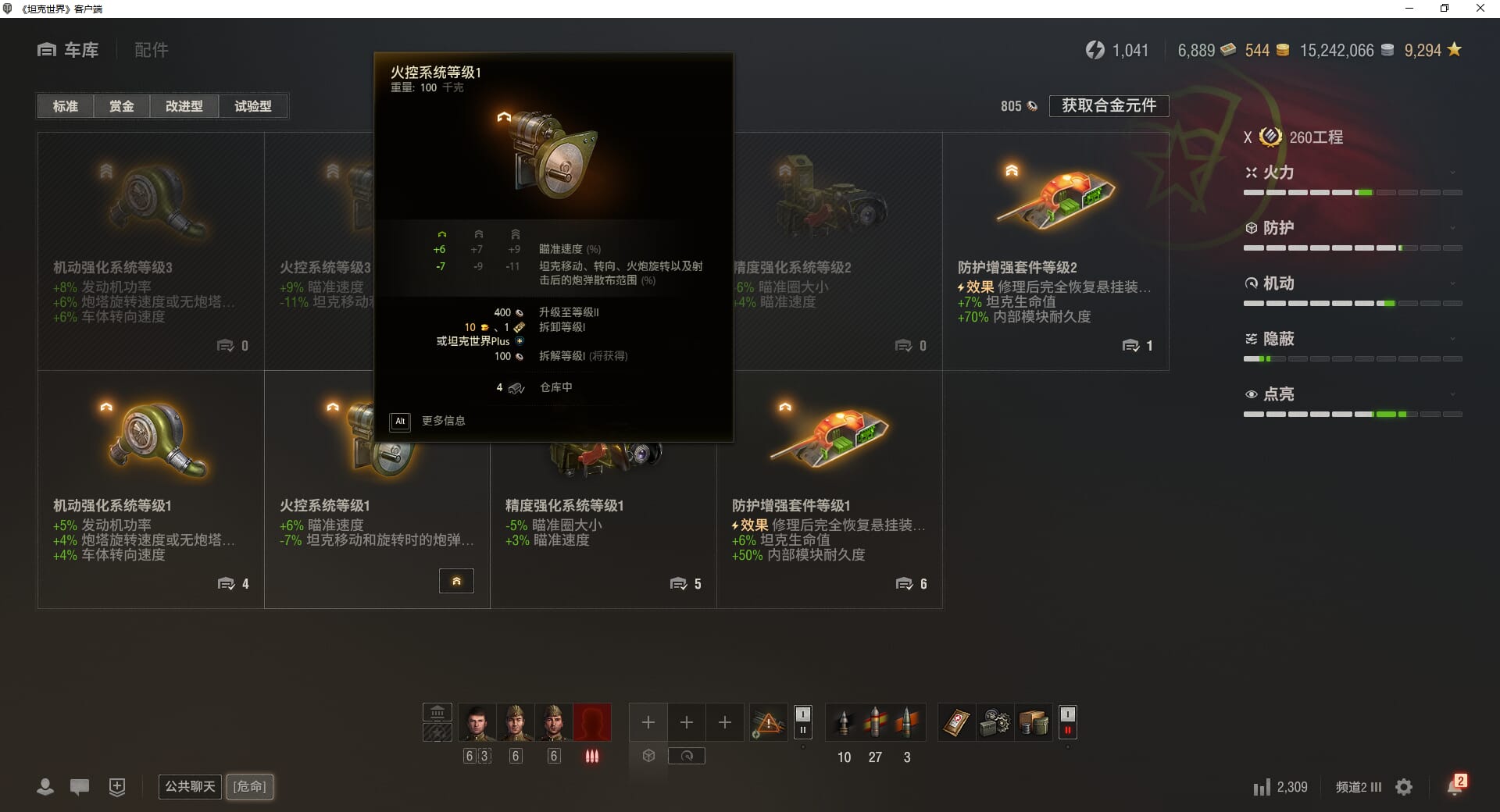This screenshot has height=812, width=1500.
Task: Toggle the consumables loadout I/II switch
Action: [x=1067, y=722]
